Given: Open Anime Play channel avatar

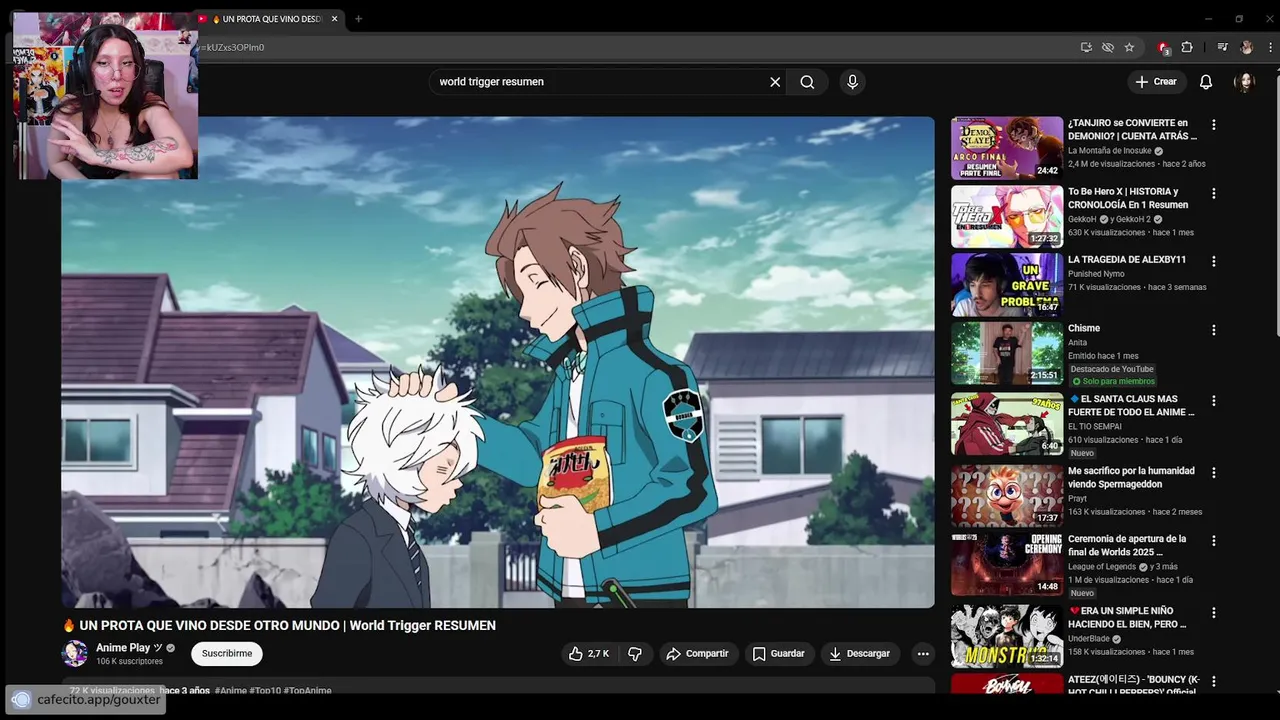Looking at the screenshot, I should pos(75,654).
